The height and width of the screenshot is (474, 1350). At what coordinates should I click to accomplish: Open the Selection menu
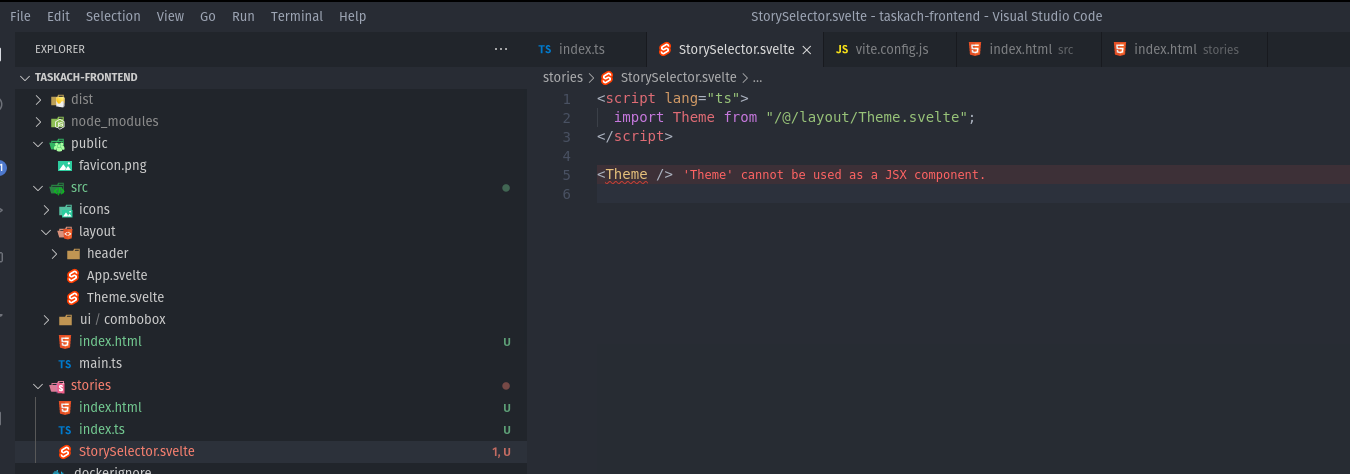(113, 16)
